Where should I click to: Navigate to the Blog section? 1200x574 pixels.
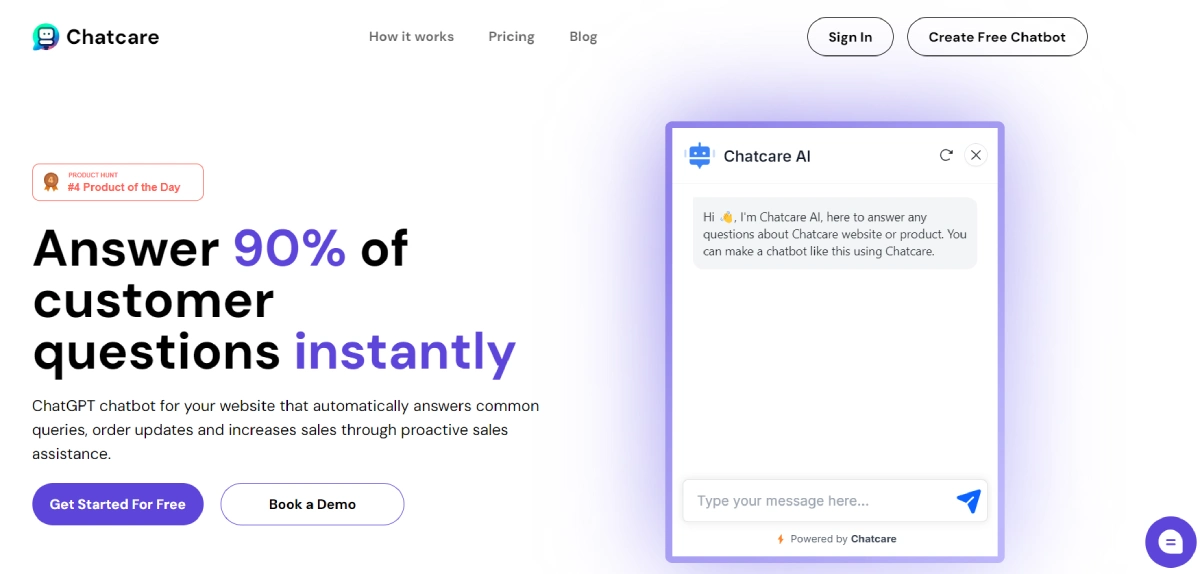click(583, 37)
